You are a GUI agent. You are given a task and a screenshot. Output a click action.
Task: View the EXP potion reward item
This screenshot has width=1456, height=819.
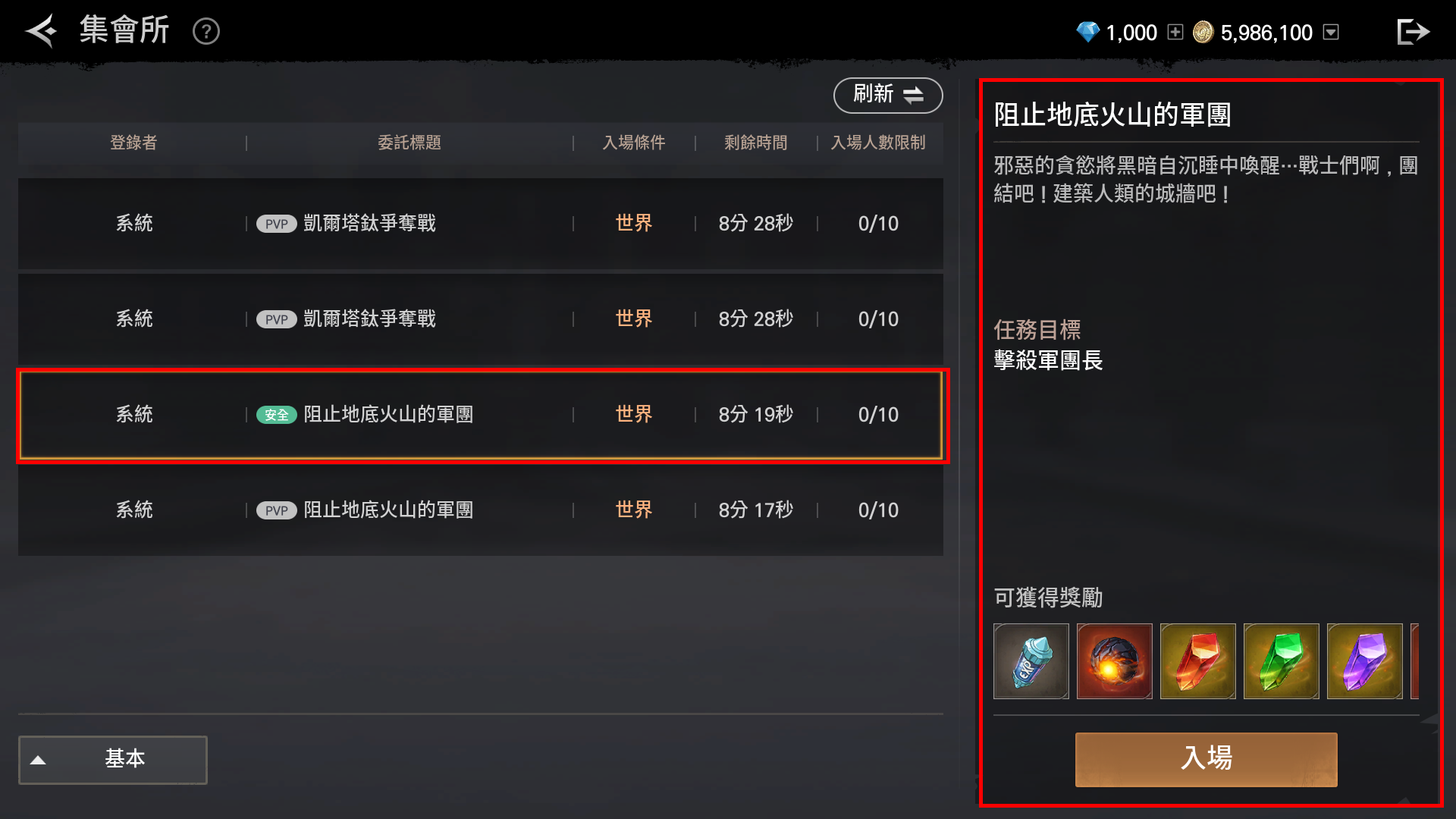pyautogui.click(x=1031, y=661)
